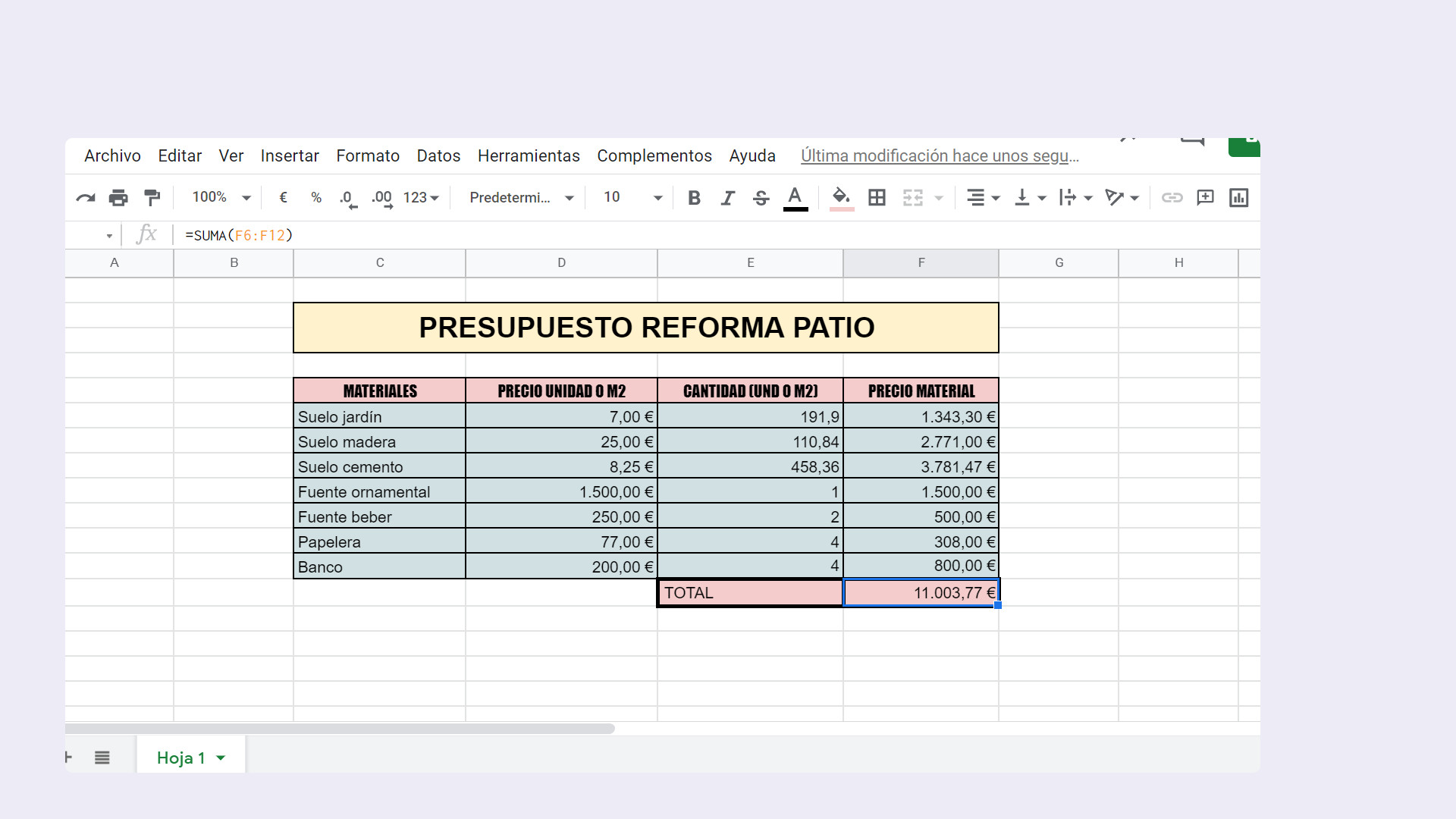1456x819 pixels.
Task: Toggle strikethrough formatting
Action: pyautogui.click(x=761, y=197)
